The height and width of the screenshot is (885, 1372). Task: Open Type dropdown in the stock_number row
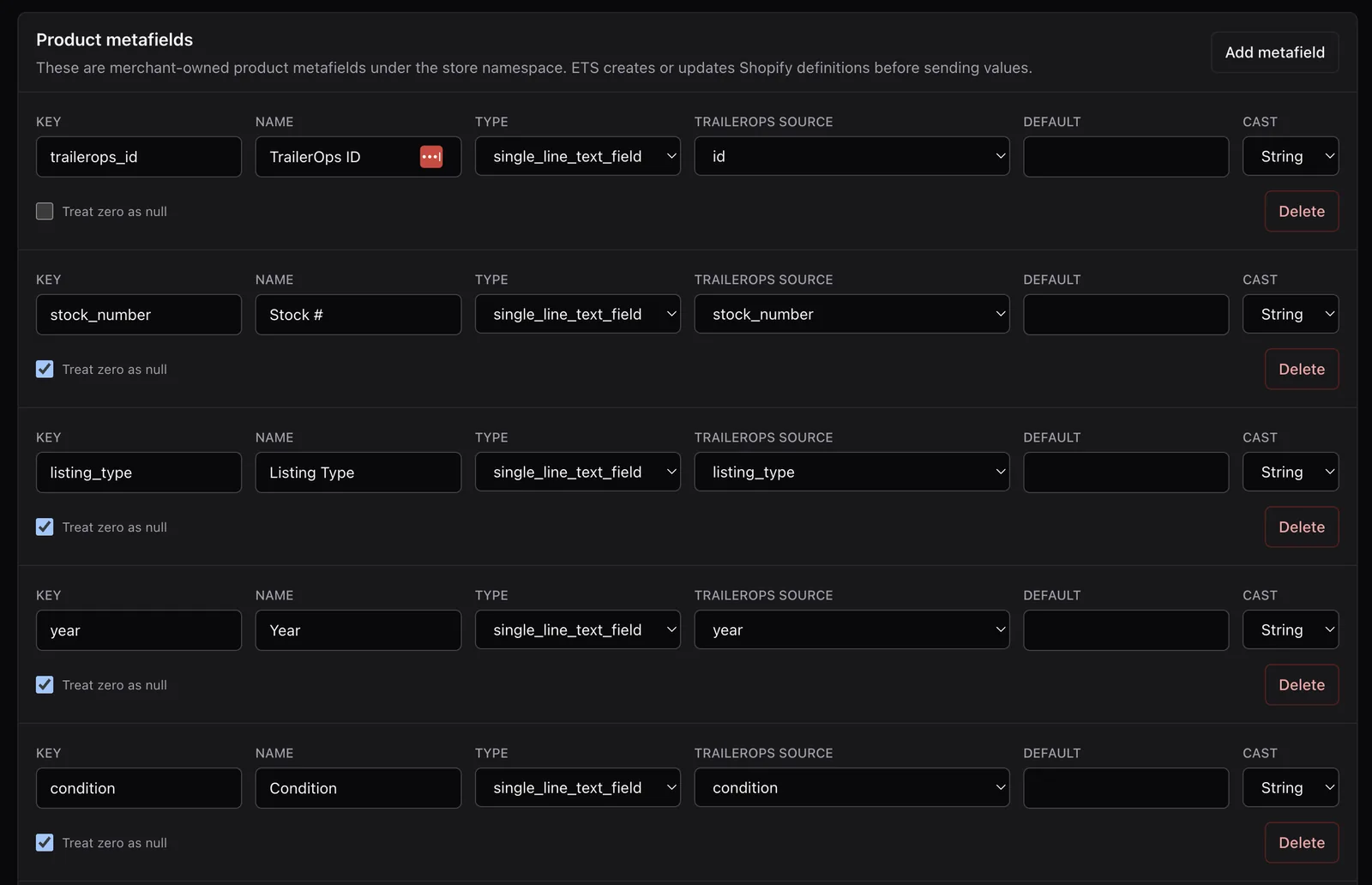click(x=578, y=314)
